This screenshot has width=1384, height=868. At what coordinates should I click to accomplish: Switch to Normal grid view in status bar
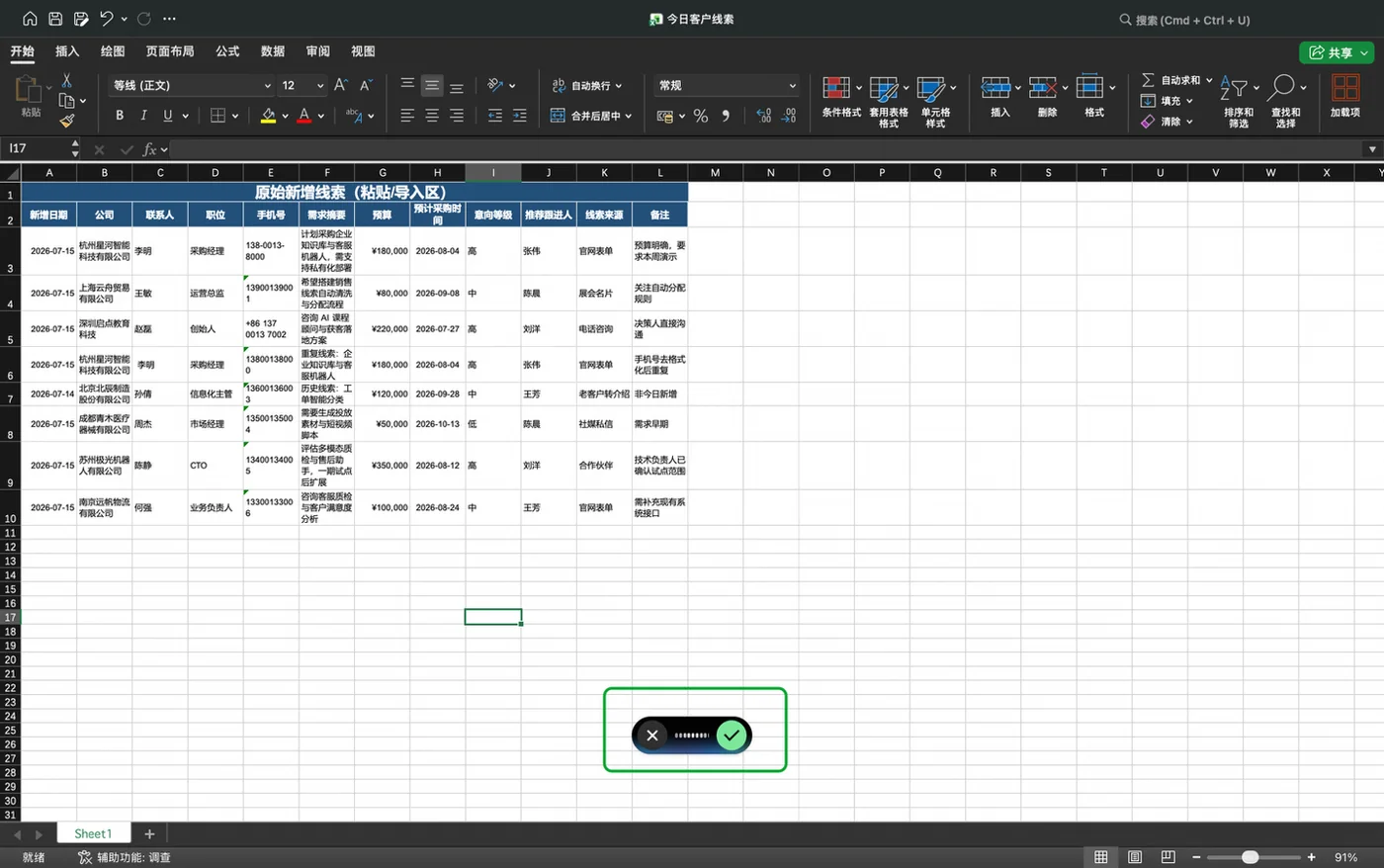pyautogui.click(x=1100, y=857)
